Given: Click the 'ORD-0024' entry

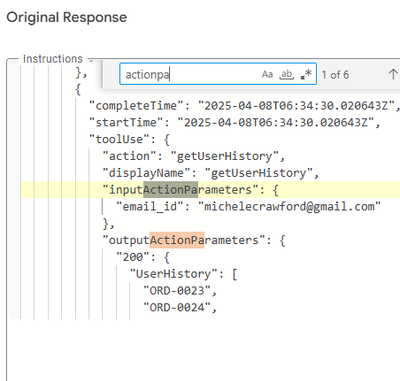Looking at the screenshot, I should coord(177,307).
